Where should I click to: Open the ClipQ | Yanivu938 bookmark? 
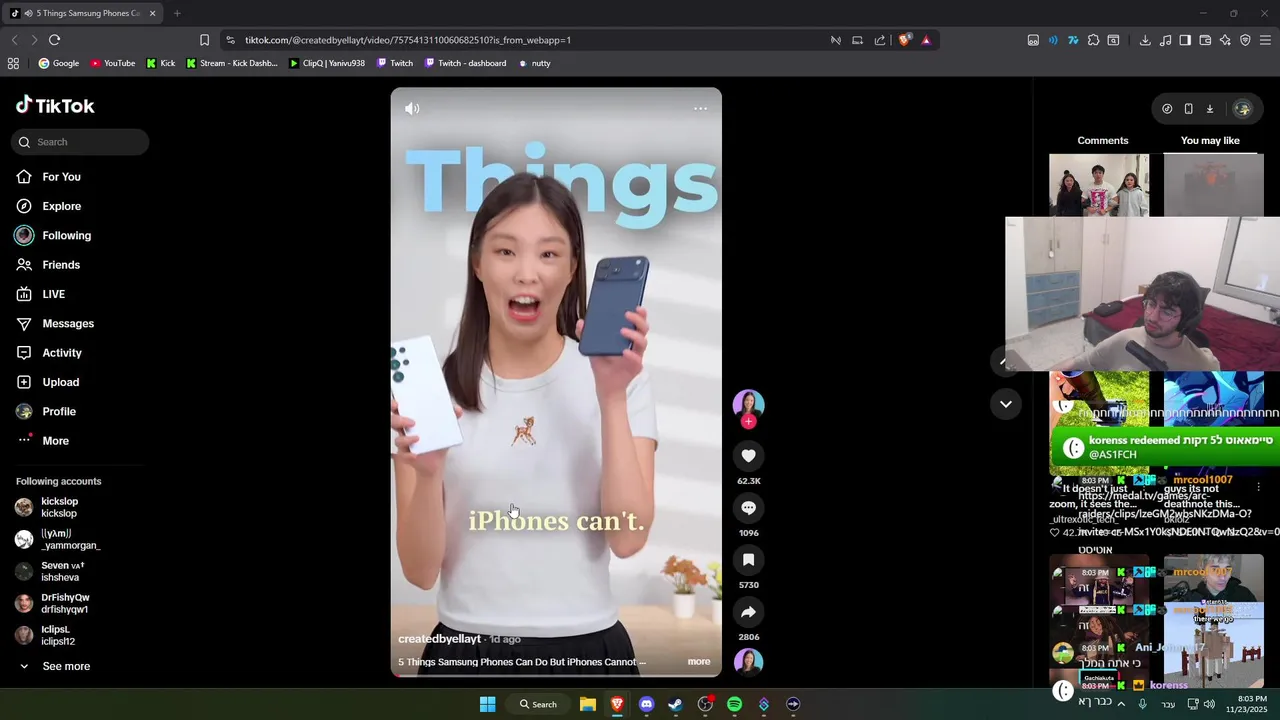tap(327, 63)
